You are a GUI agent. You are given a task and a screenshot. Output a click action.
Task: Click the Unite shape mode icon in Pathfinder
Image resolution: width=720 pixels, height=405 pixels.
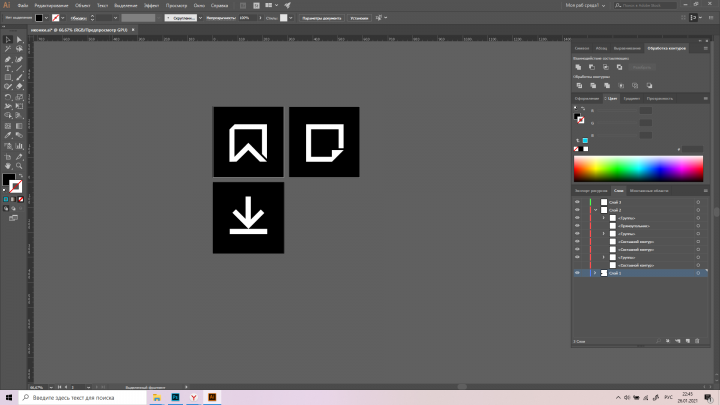pos(578,67)
